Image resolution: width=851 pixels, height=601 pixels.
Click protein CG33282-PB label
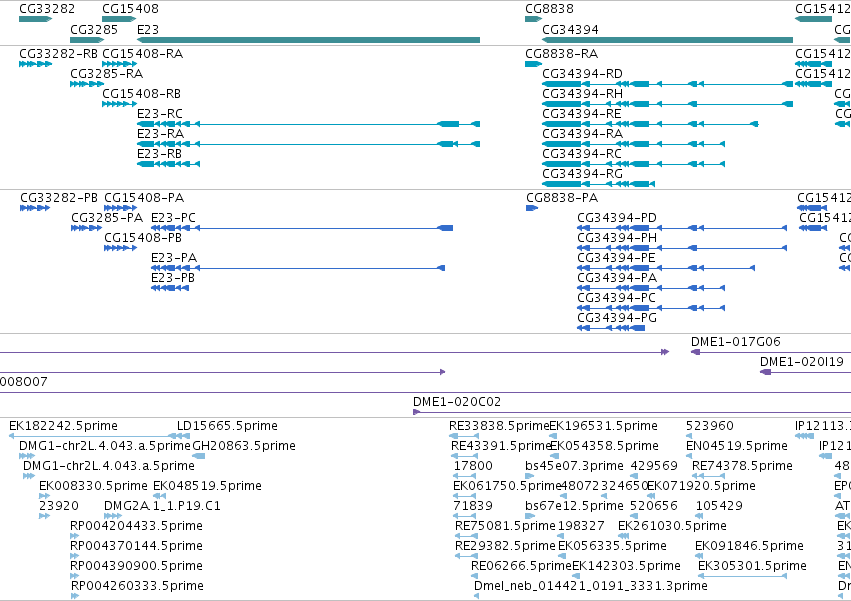pos(59,198)
